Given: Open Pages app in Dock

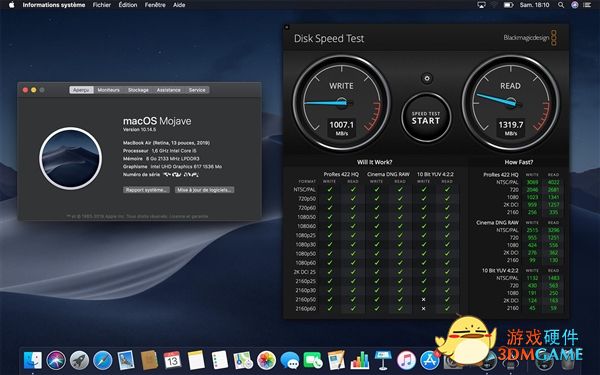Looking at the screenshot, I should pos(336,360).
